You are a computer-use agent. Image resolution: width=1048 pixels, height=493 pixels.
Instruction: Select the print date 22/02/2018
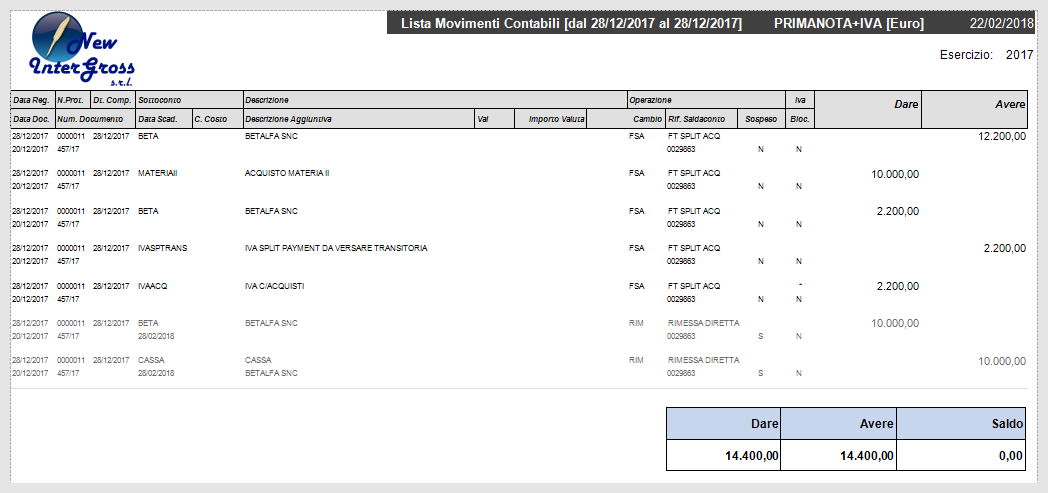[1001, 24]
